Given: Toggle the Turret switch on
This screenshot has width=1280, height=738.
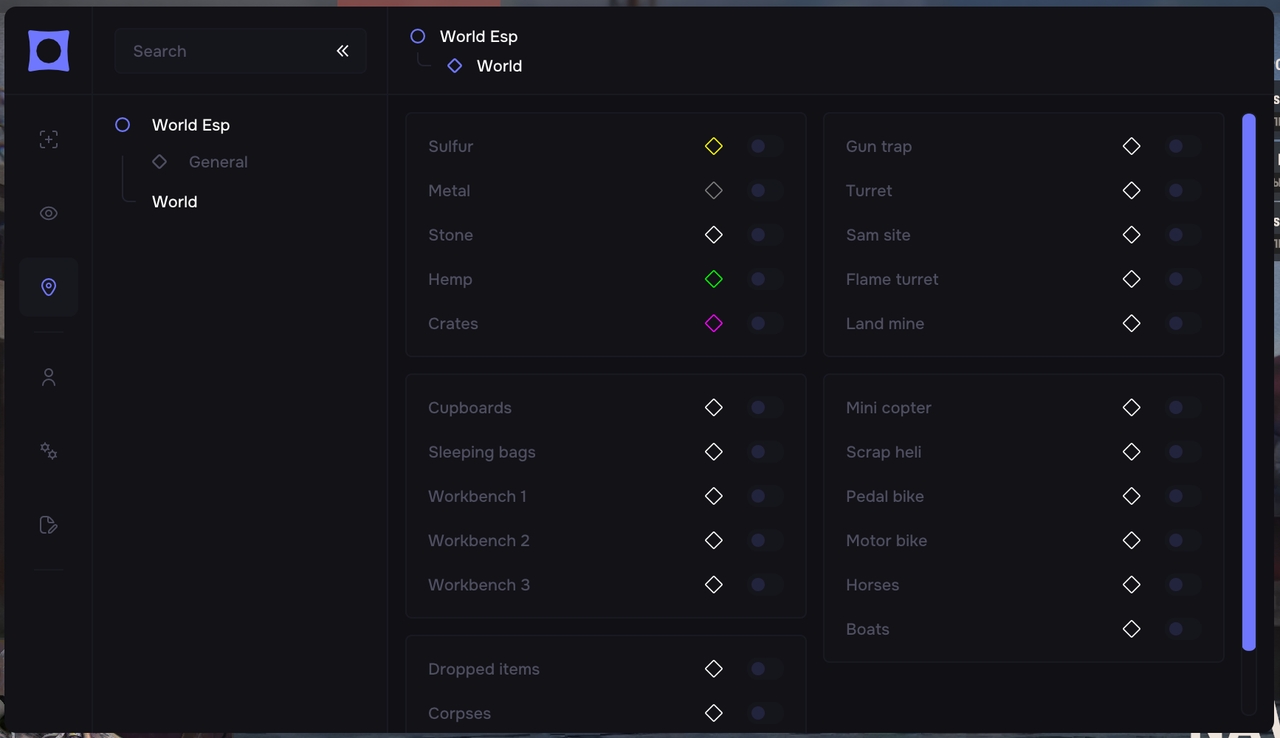Looking at the screenshot, I should pyautogui.click(x=1183, y=191).
